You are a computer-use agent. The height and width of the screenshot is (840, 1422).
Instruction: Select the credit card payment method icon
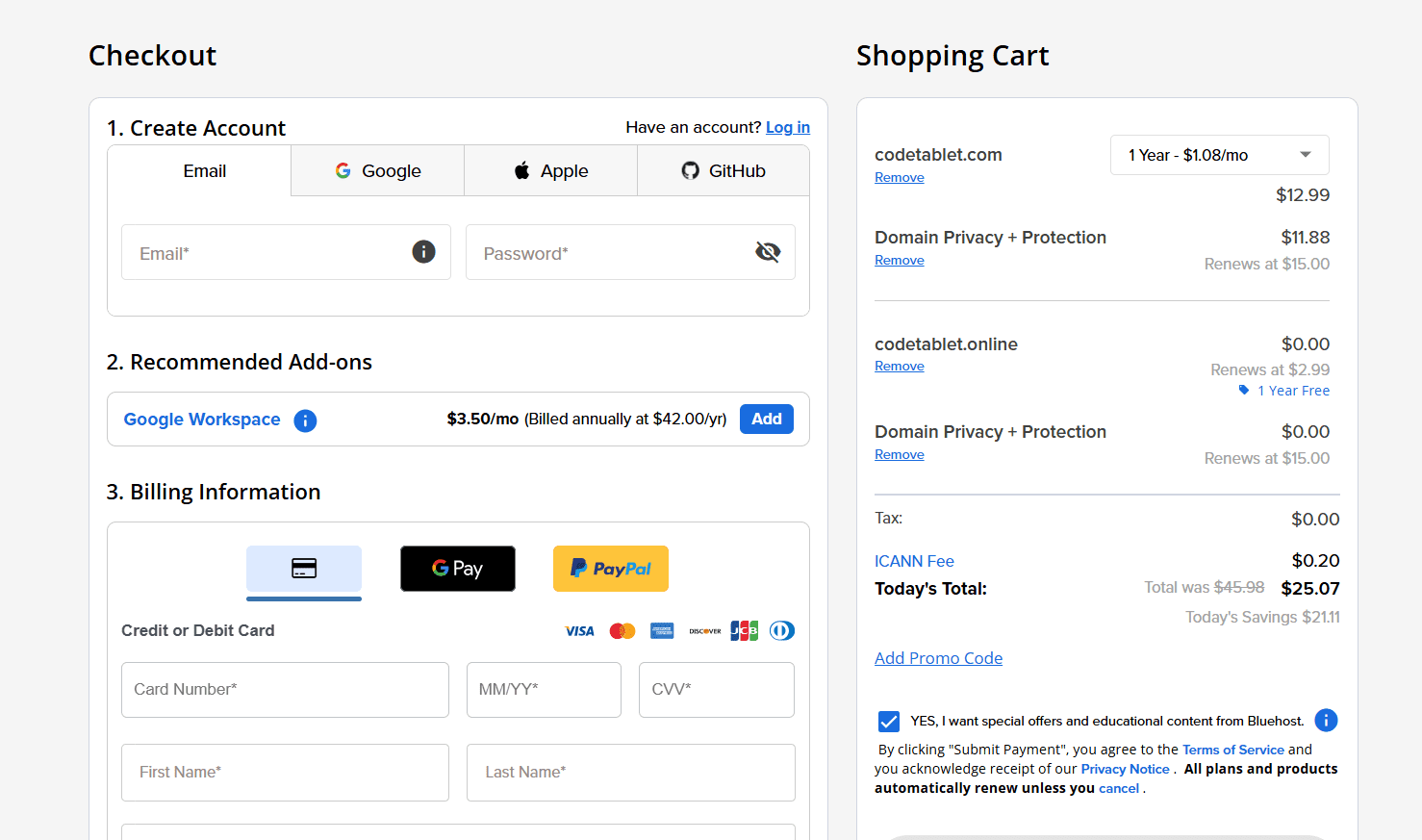click(304, 569)
